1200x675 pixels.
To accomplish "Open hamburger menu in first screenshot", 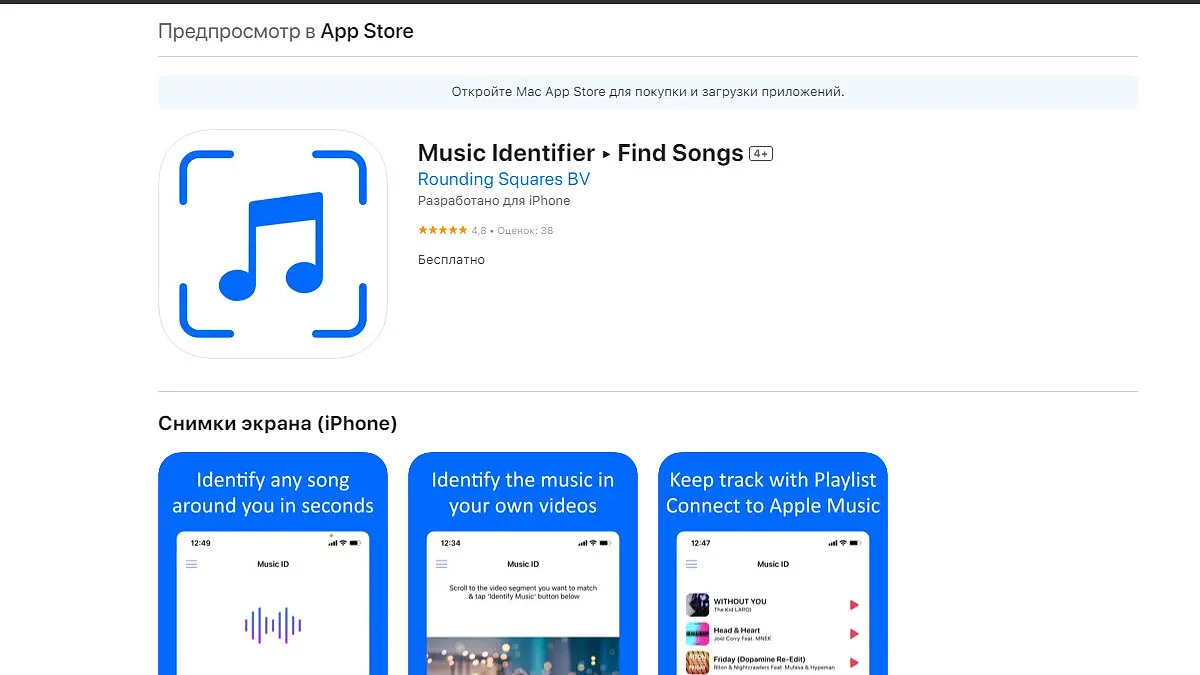I will (192, 564).
